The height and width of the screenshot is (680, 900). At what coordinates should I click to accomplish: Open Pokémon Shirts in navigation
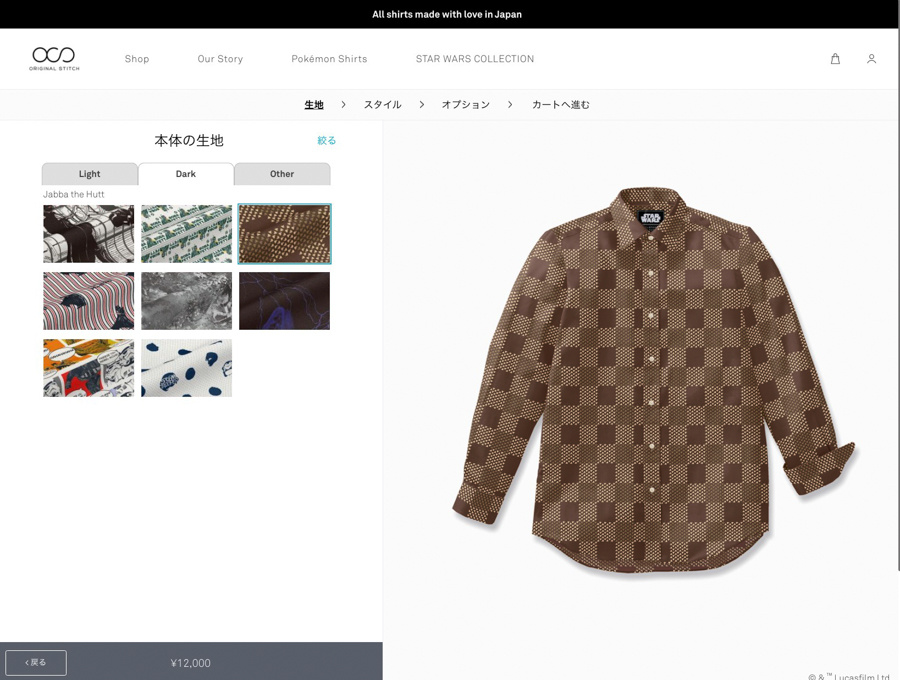coord(329,59)
